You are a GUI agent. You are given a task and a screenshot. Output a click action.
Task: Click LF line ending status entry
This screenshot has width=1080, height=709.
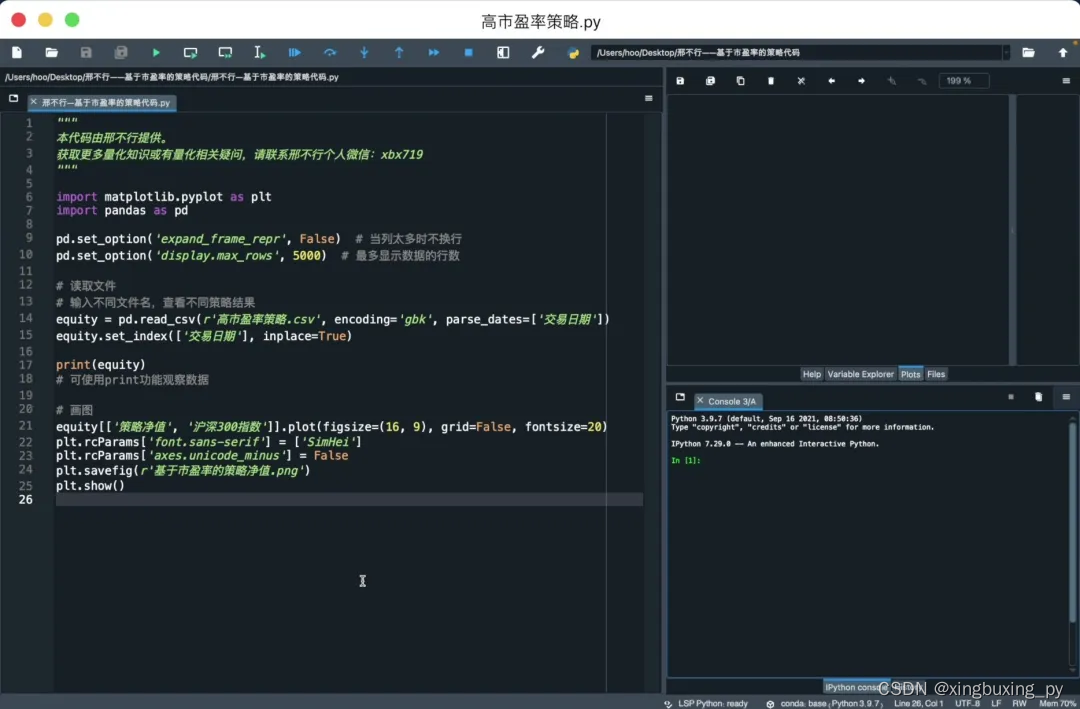pyautogui.click(x=996, y=703)
